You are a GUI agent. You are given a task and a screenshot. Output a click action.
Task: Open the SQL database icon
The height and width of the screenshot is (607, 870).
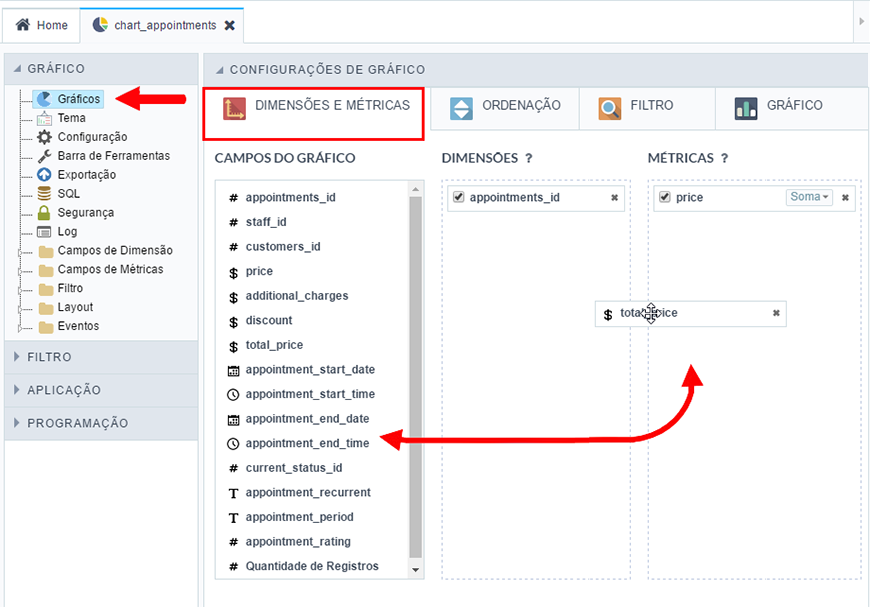(x=44, y=194)
